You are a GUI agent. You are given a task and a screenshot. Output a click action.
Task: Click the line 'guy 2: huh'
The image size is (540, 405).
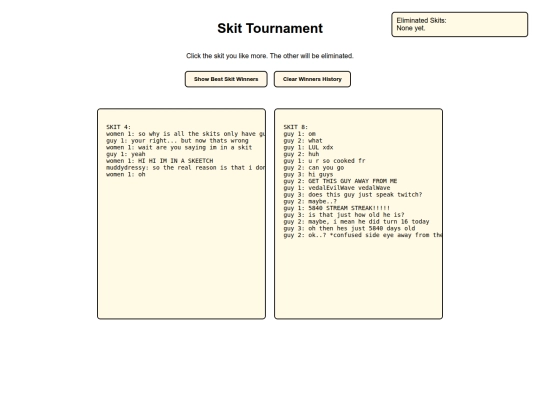click(301, 154)
